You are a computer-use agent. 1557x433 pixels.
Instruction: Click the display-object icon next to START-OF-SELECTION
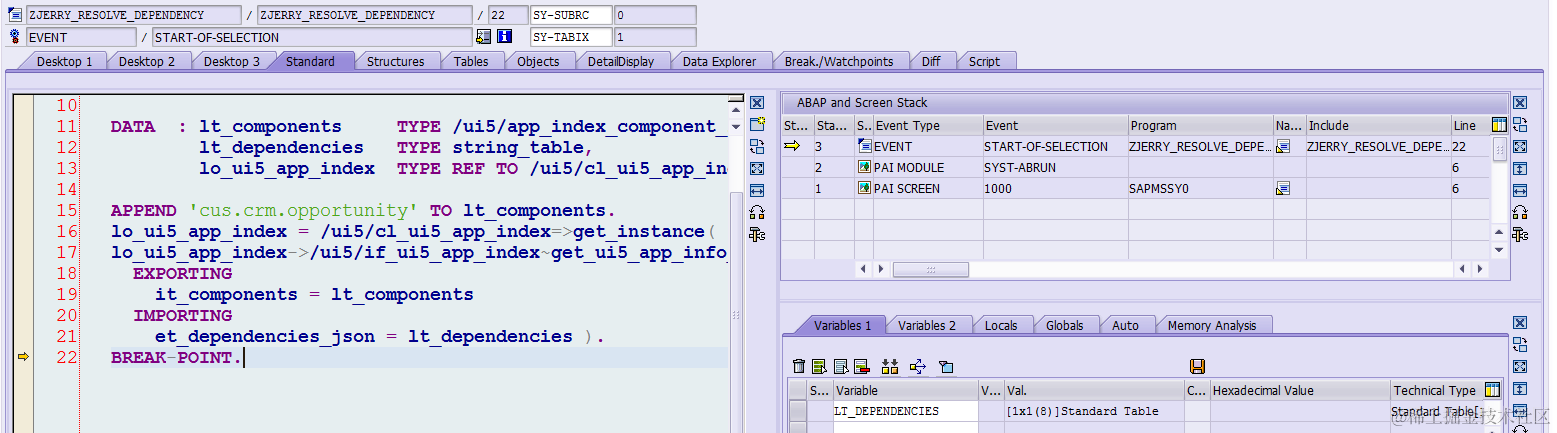(x=484, y=37)
